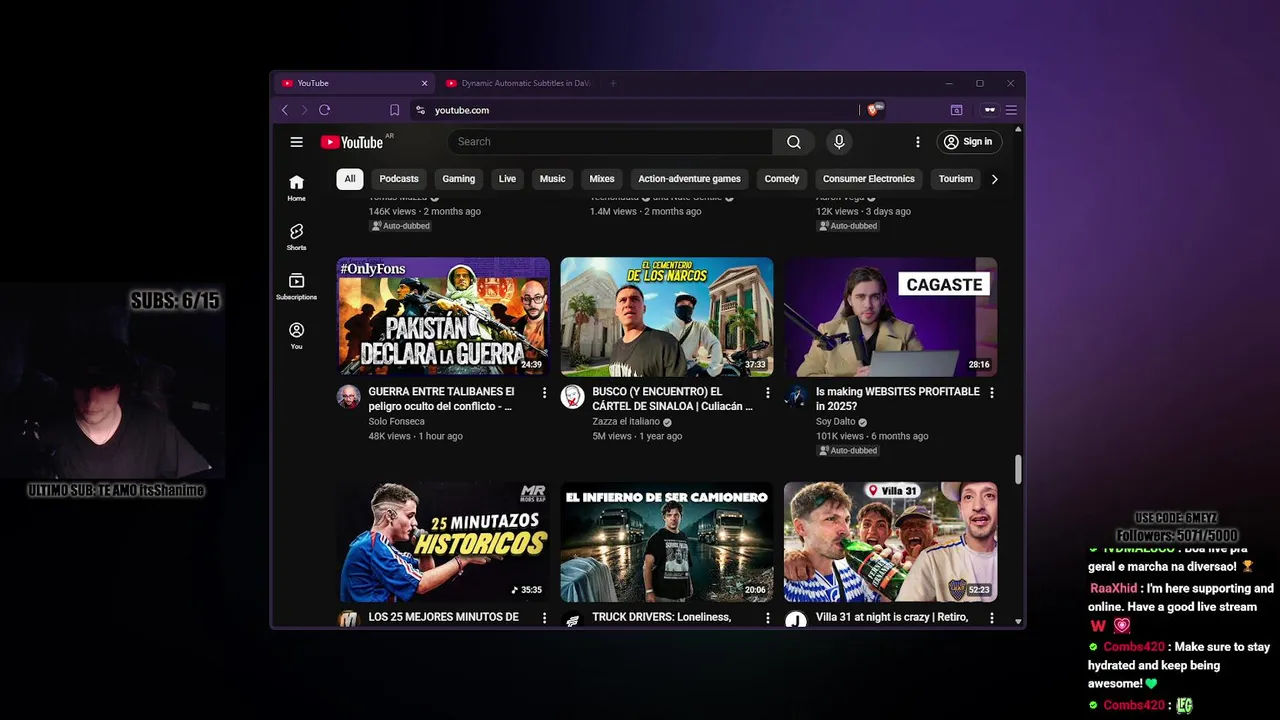Image resolution: width=1280 pixels, height=720 pixels.
Task: Open Subscriptions in the sidebar
Action: click(x=296, y=286)
